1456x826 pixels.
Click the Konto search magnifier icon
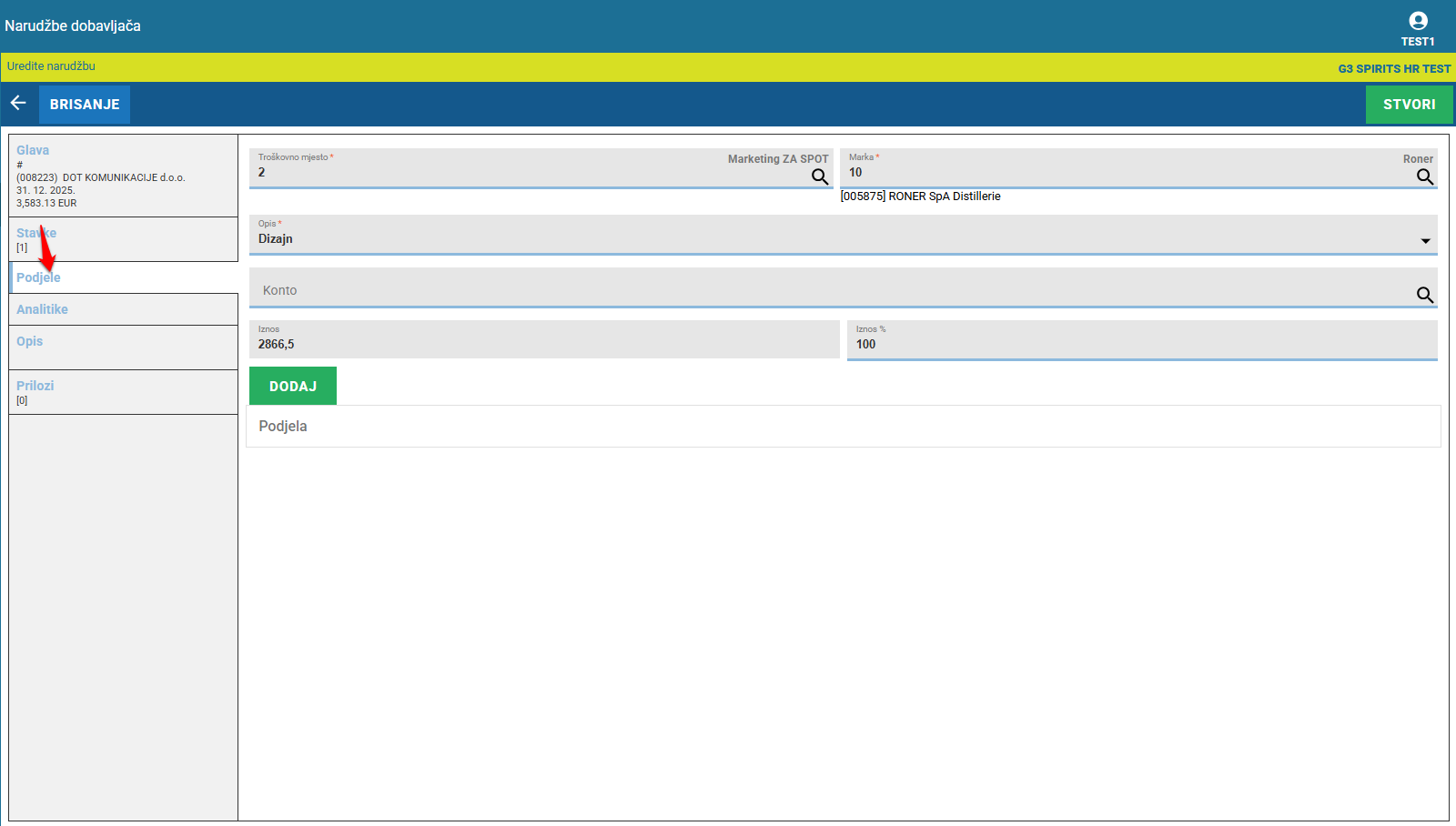(1424, 295)
